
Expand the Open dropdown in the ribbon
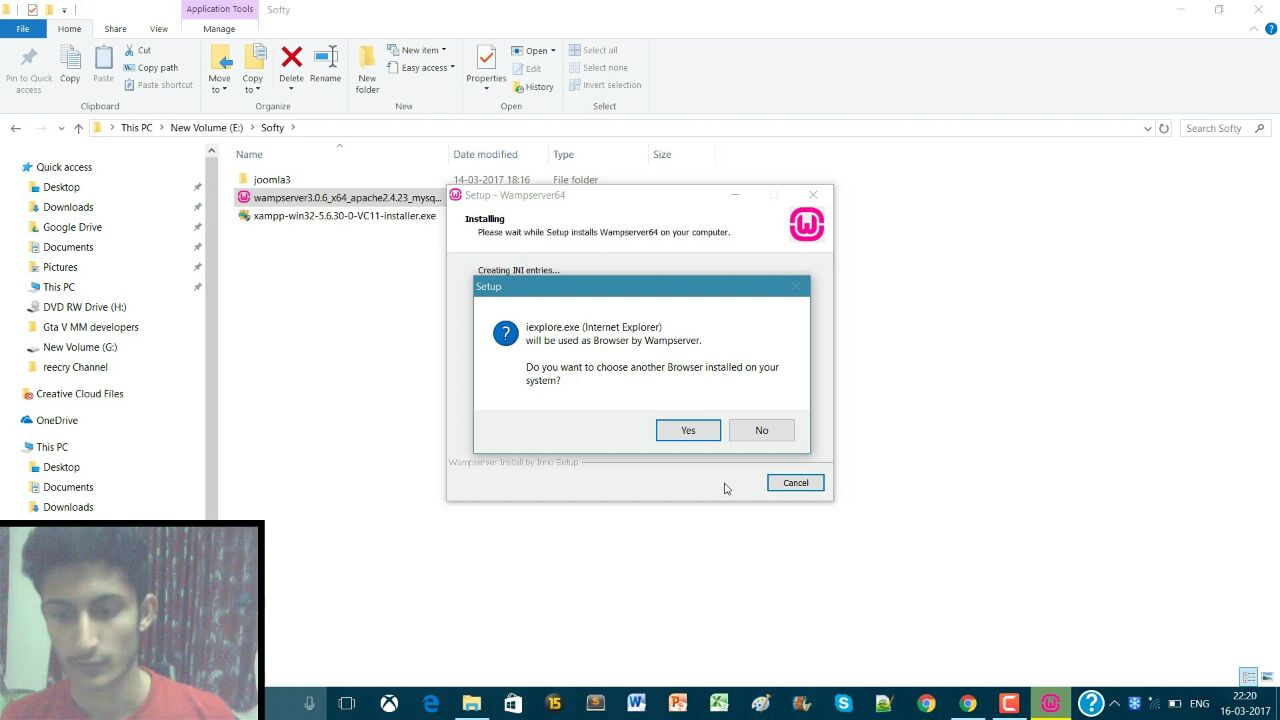[x=533, y=50]
